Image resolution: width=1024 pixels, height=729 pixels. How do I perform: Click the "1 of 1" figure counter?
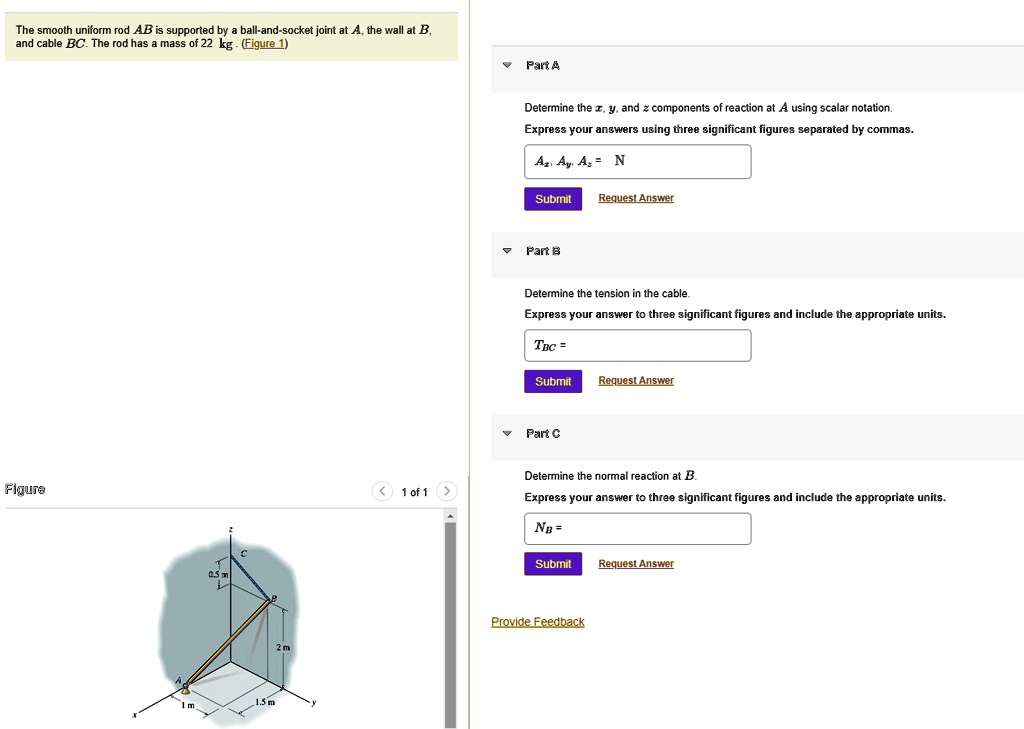point(414,492)
